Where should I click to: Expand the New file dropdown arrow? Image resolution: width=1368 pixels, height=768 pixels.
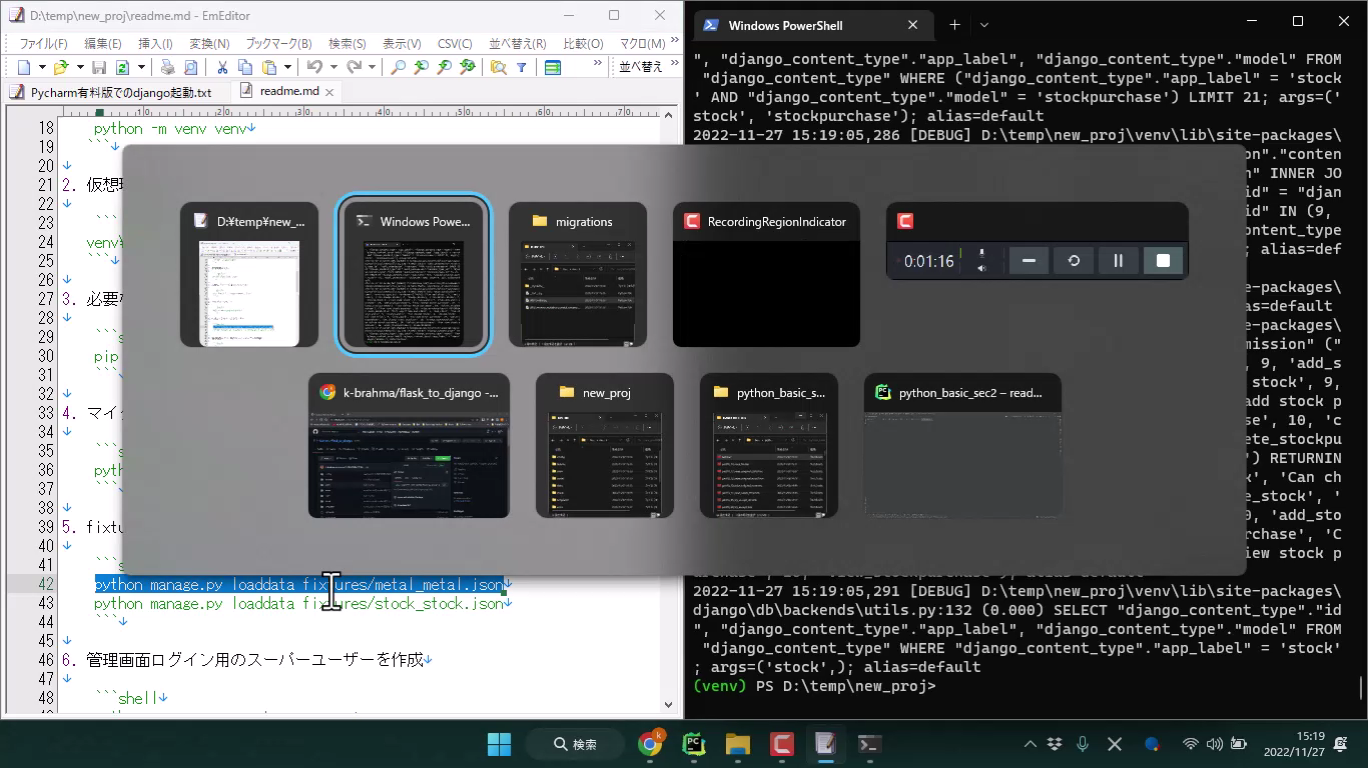(x=42, y=67)
